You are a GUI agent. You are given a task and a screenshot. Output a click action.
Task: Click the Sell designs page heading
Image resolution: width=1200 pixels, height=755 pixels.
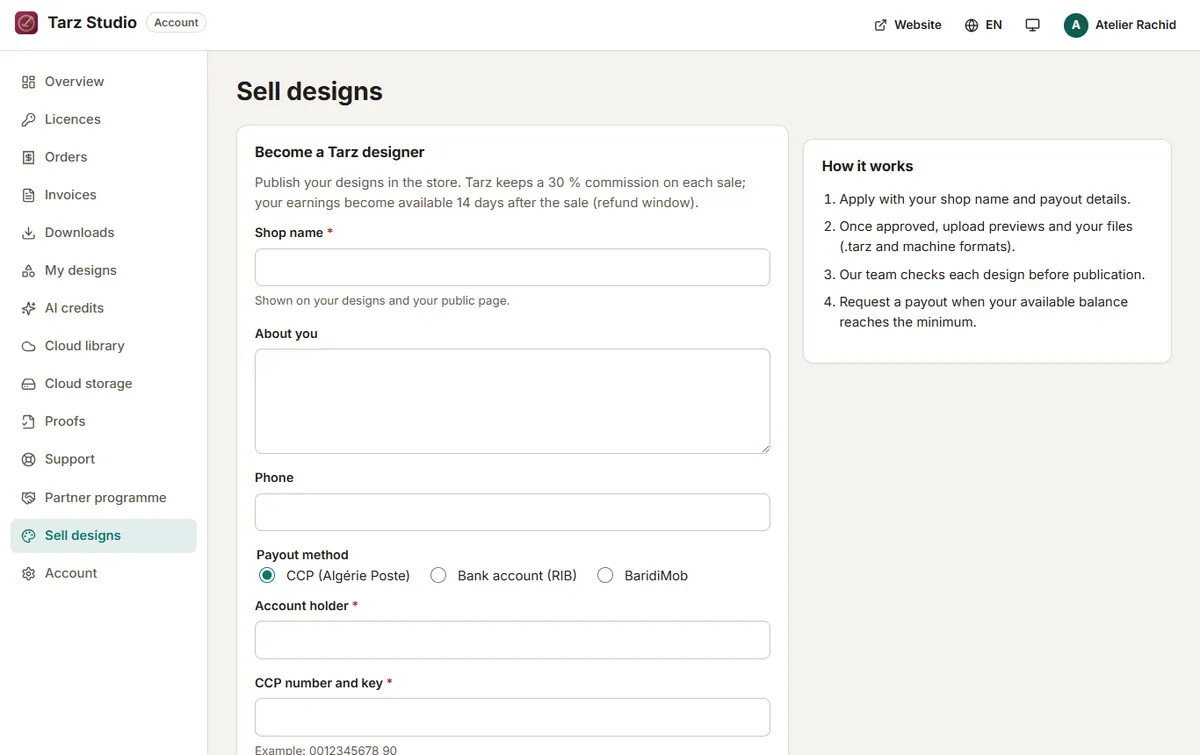pos(310,91)
